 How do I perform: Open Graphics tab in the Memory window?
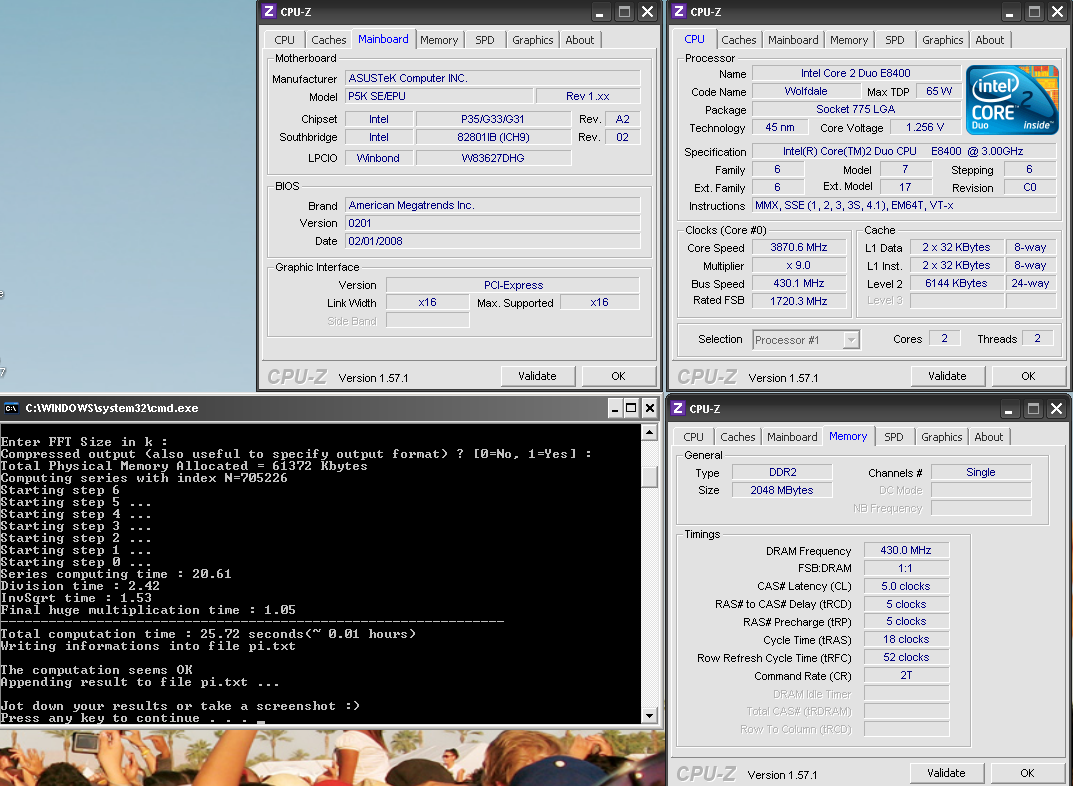pos(941,437)
